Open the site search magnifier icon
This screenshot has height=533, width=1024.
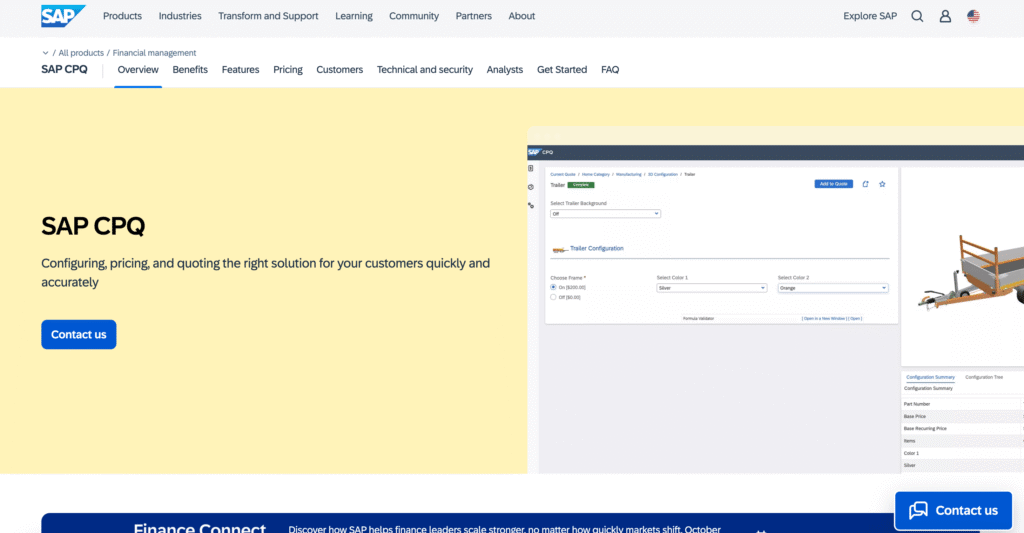pyautogui.click(x=917, y=16)
